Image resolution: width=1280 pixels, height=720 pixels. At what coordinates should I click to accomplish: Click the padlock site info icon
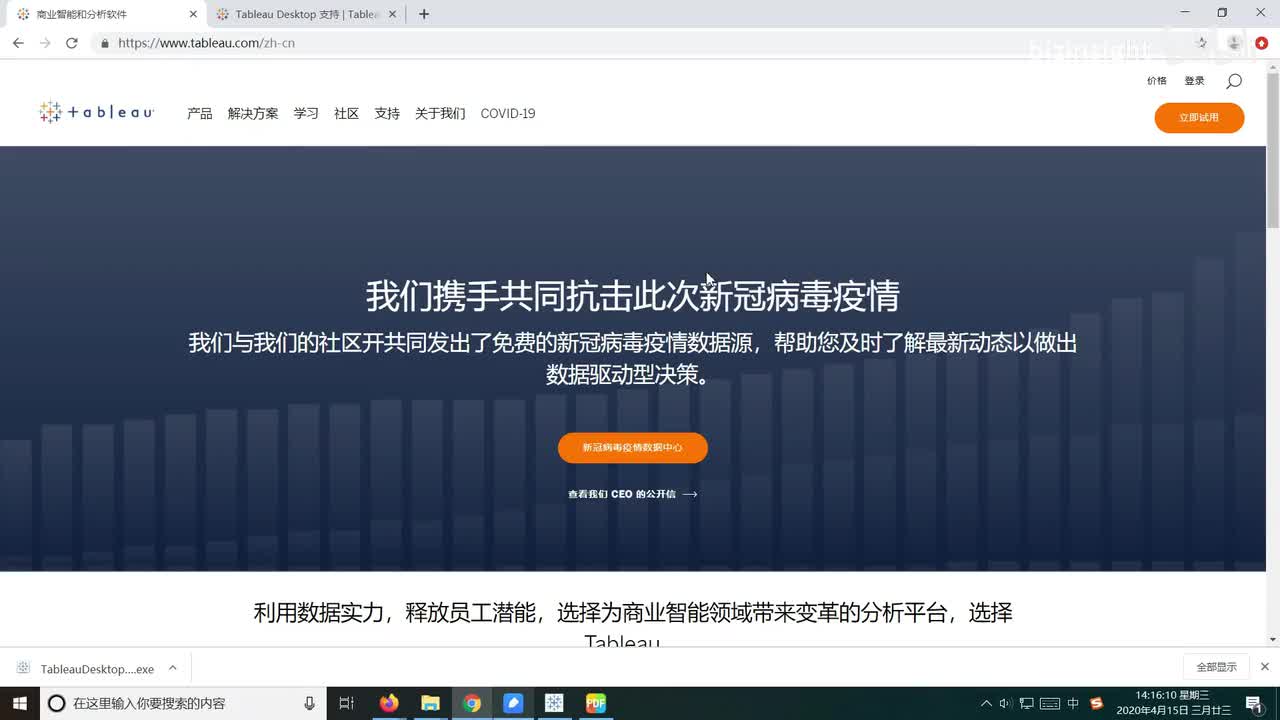point(104,43)
